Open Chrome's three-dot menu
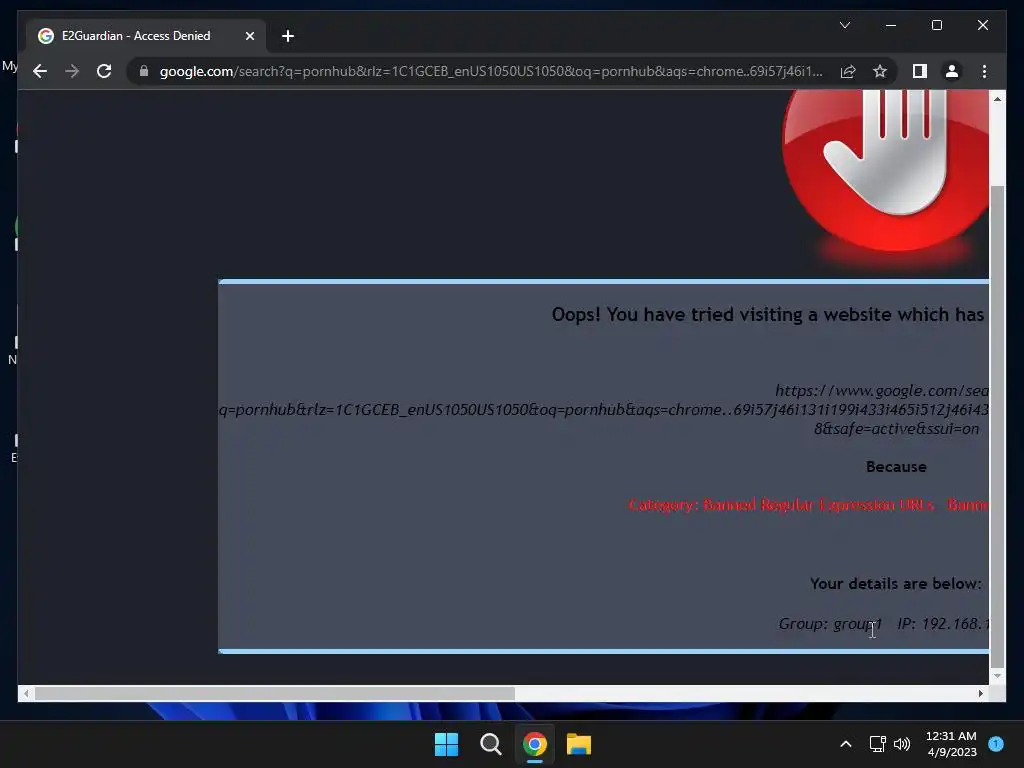 [x=984, y=71]
